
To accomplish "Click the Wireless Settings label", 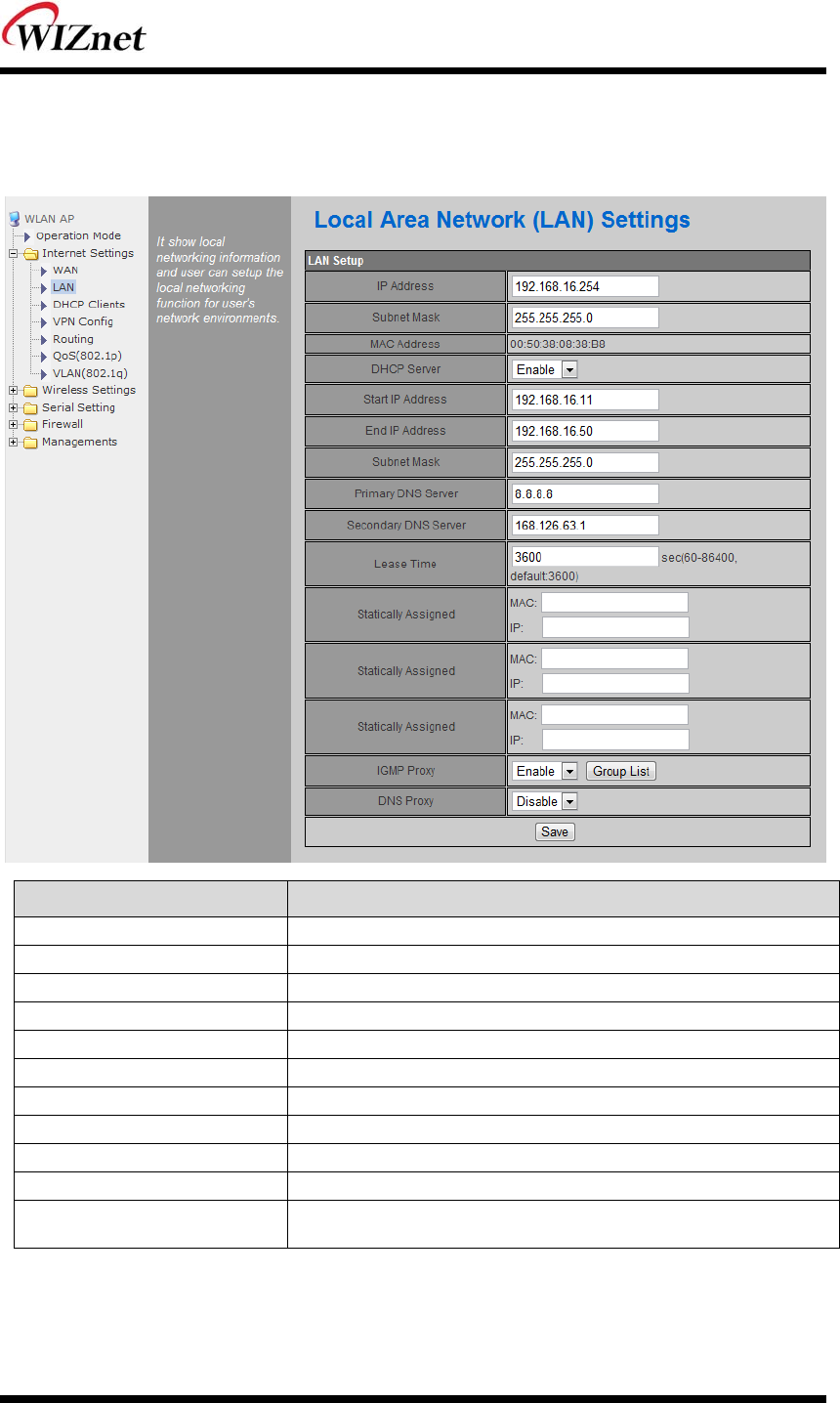I will [x=89, y=390].
